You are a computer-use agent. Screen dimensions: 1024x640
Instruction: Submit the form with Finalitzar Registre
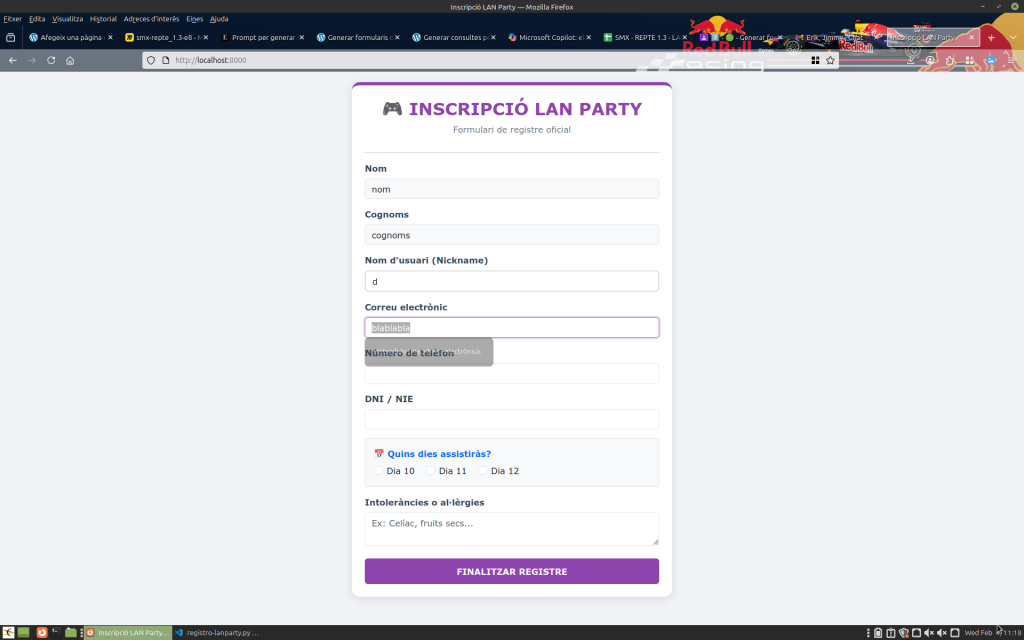click(511, 571)
